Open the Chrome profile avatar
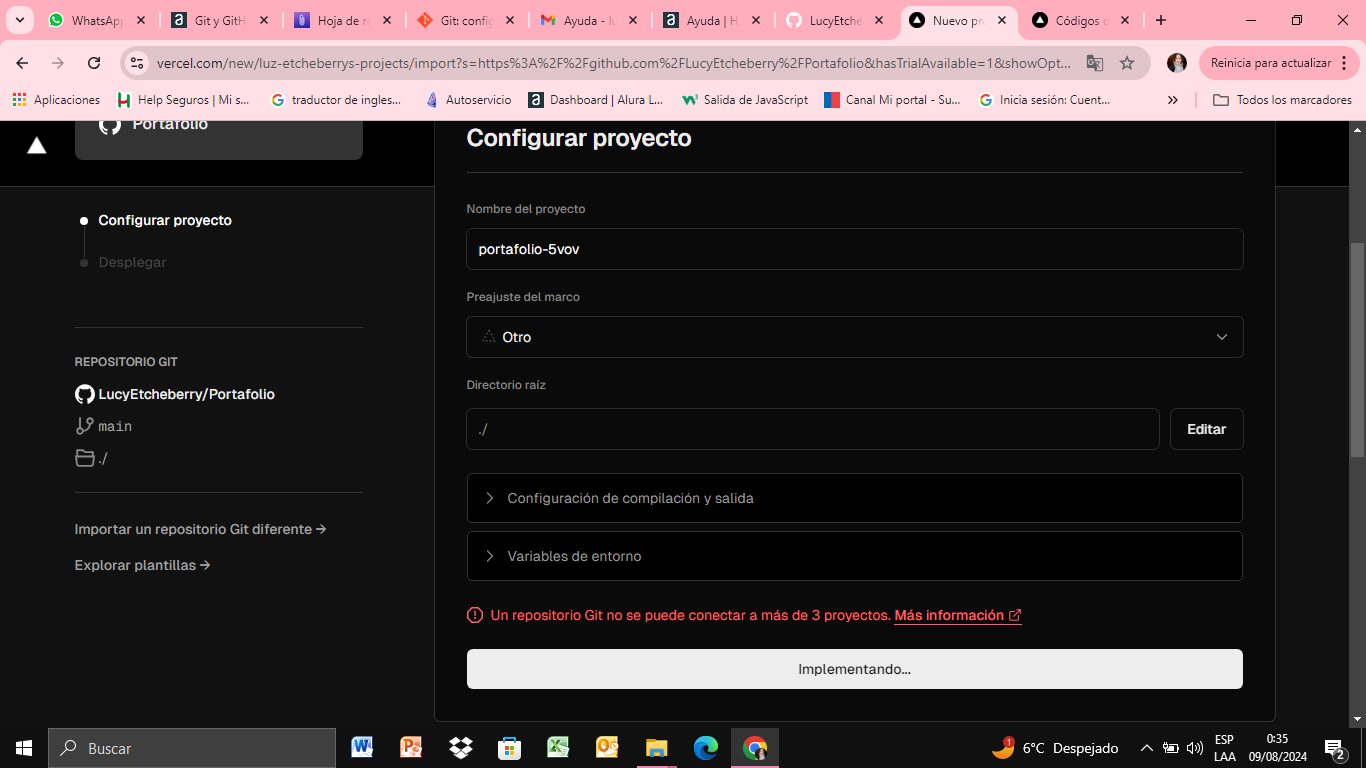 1177,63
